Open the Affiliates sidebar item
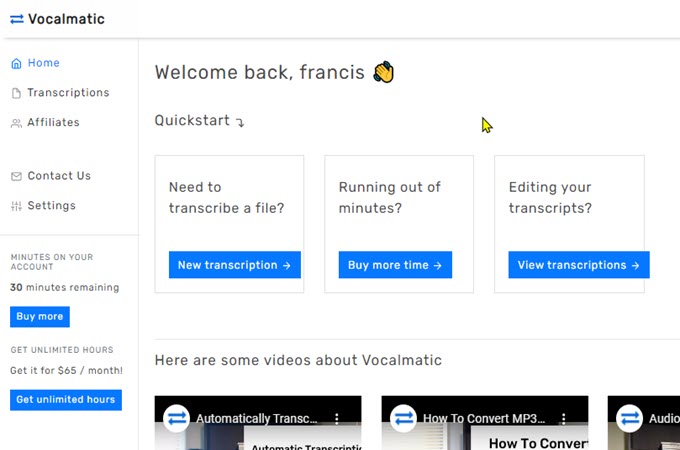Image resolution: width=680 pixels, height=450 pixels. 53,123
